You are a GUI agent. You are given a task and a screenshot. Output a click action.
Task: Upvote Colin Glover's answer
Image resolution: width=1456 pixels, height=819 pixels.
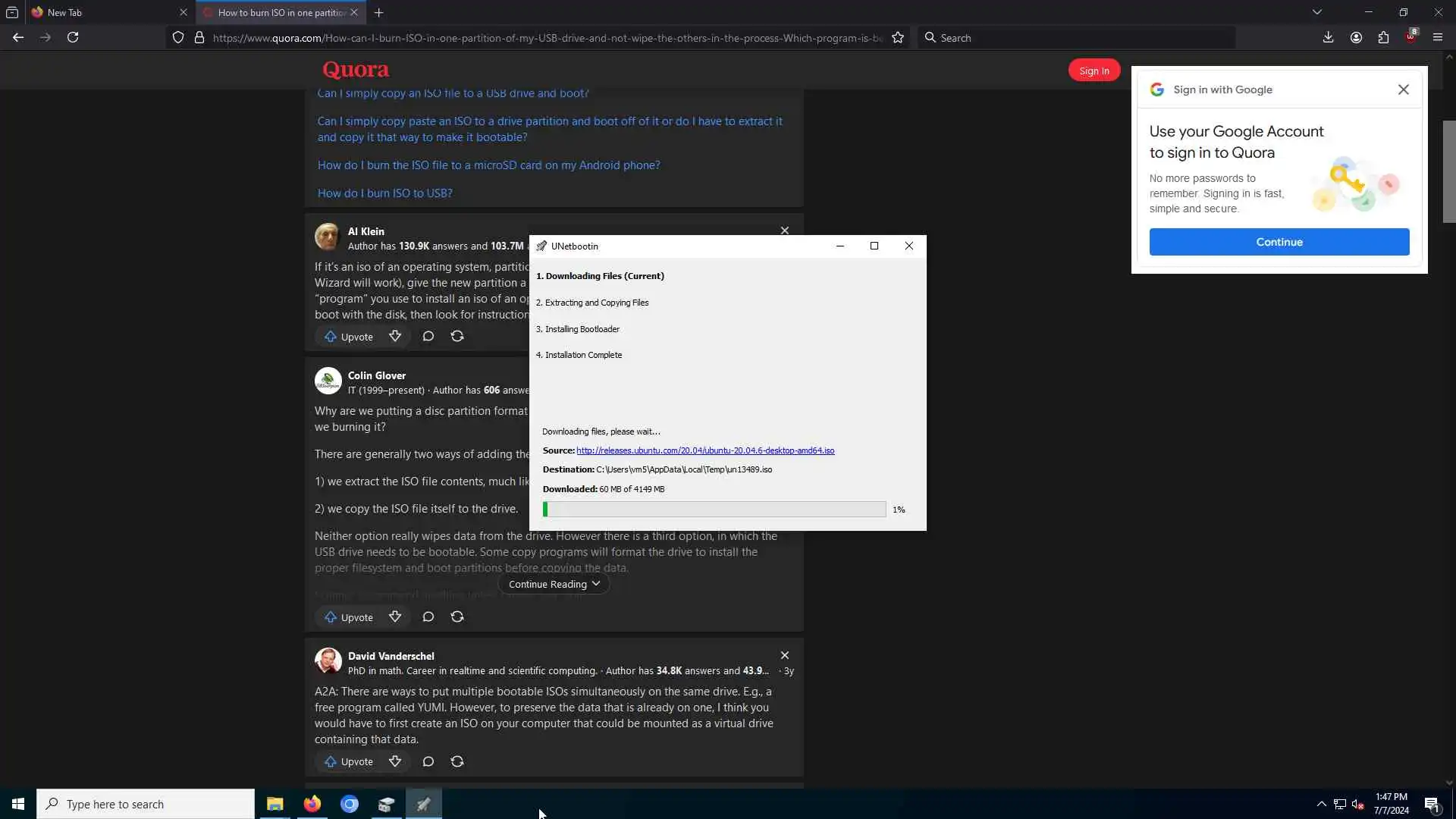click(349, 617)
